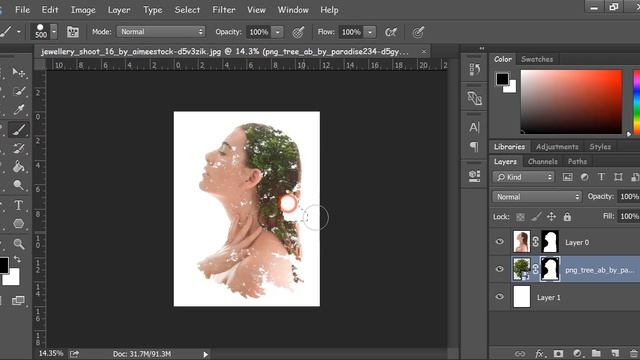
Task: Filter layers by adjustment layers icon
Action: [x=584, y=177]
